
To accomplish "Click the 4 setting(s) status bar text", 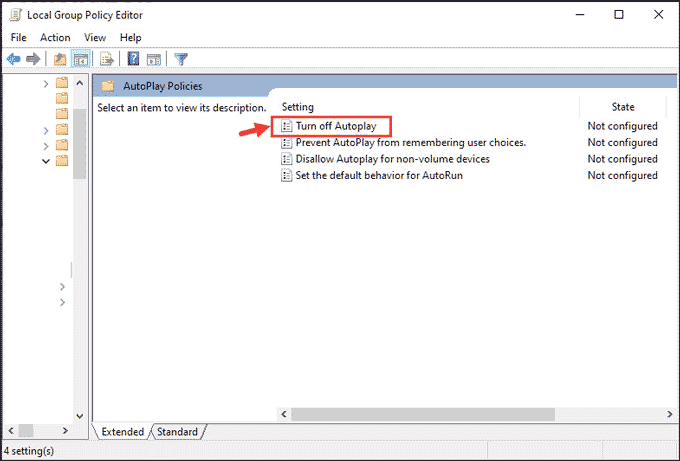I will click(x=29, y=451).
